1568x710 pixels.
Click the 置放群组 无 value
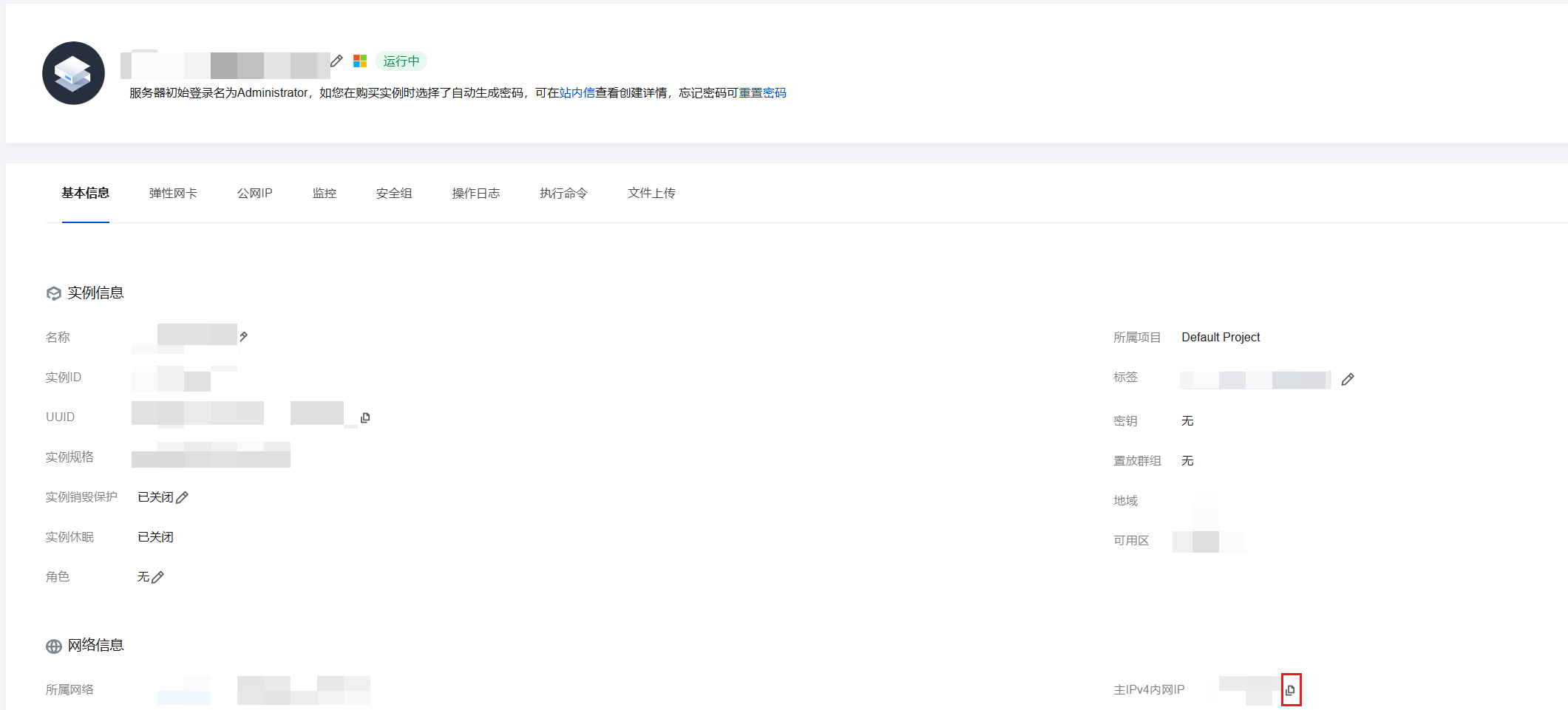[x=1187, y=460]
